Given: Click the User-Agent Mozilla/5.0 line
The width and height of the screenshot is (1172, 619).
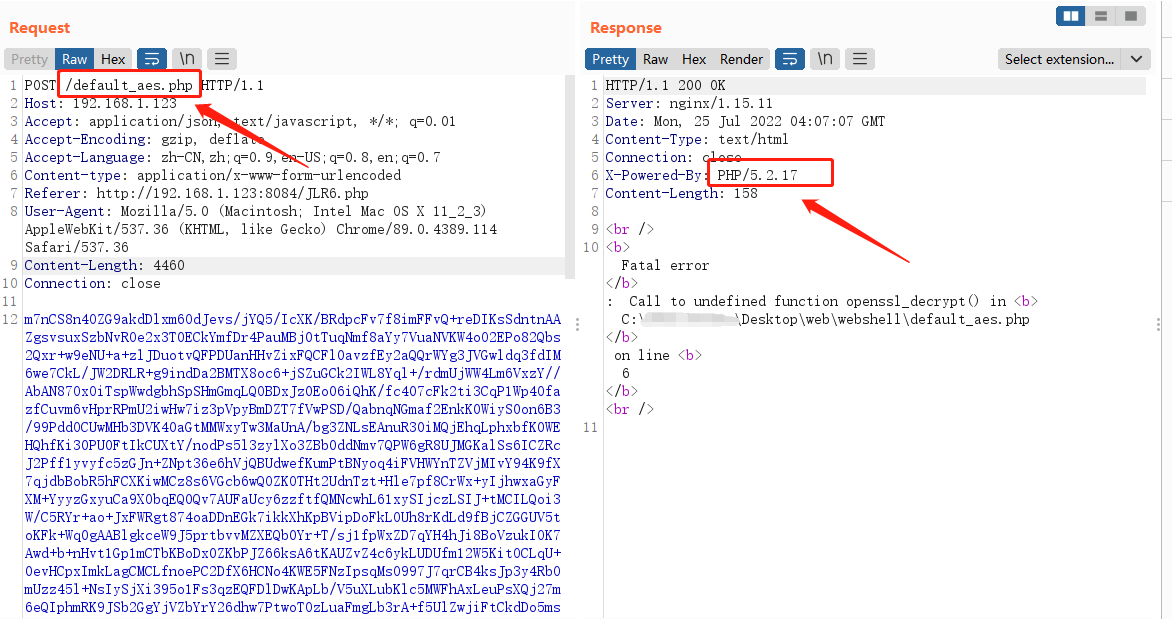Looking at the screenshot, I should tap(256, 212).
